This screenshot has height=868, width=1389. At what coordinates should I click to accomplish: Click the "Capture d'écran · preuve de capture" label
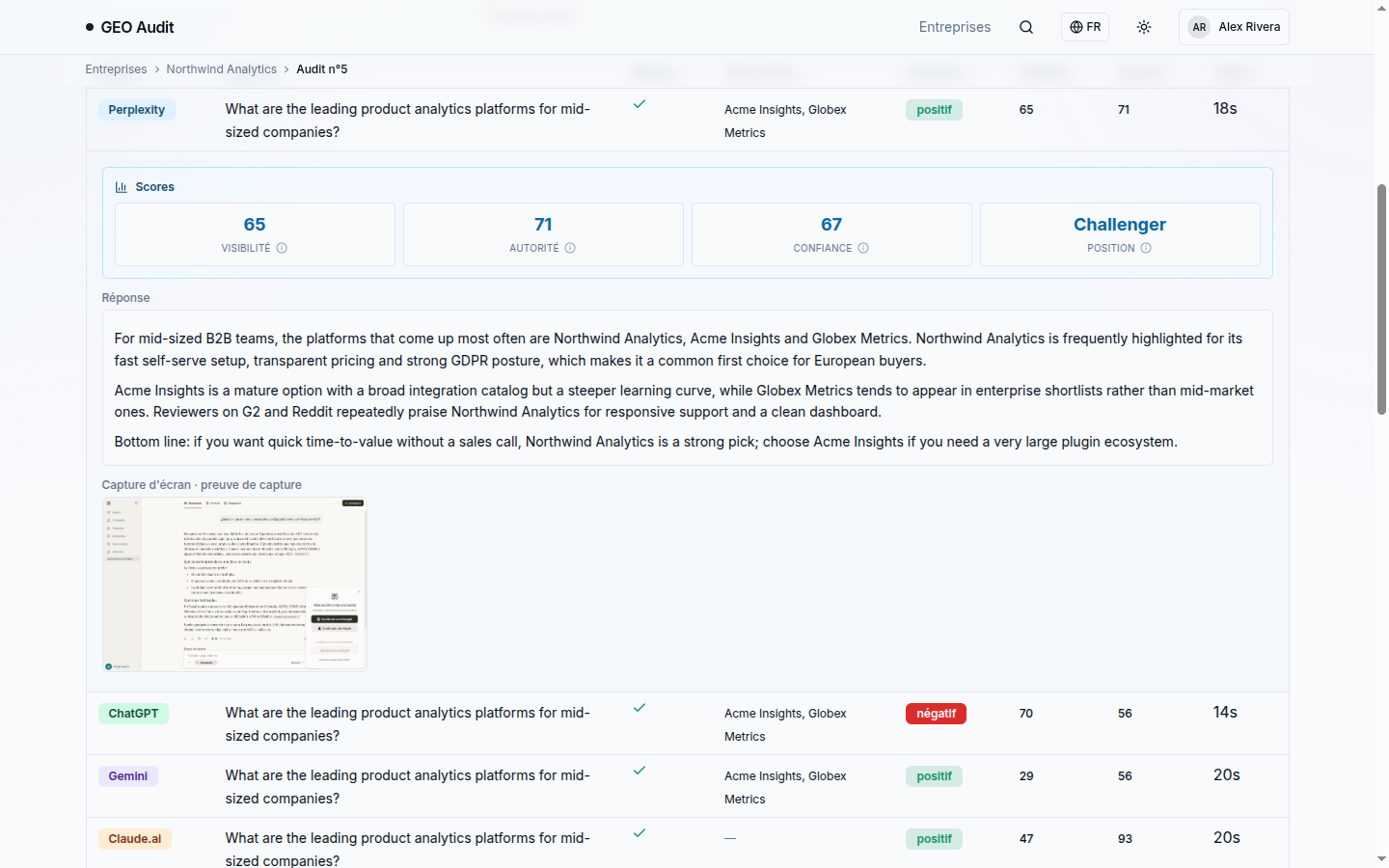coord(202,485)
